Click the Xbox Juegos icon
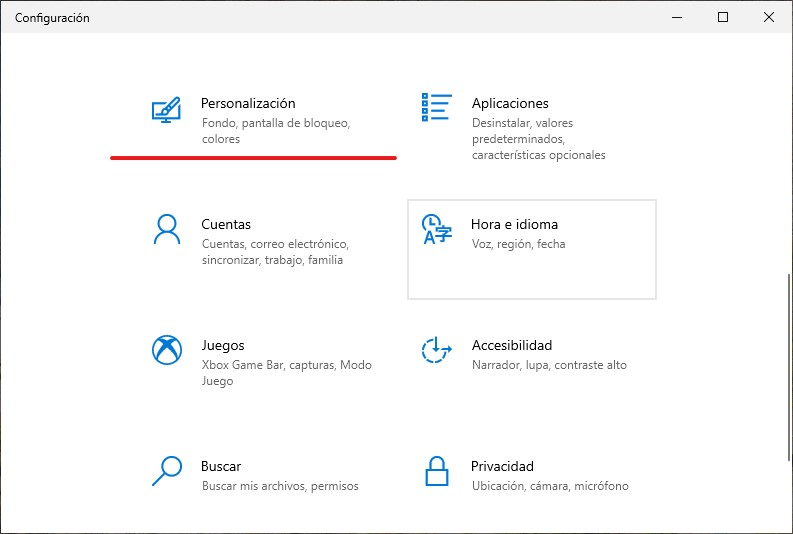This screenshot has height=534, width=793. pyautogui.click(x=167, y=350)
